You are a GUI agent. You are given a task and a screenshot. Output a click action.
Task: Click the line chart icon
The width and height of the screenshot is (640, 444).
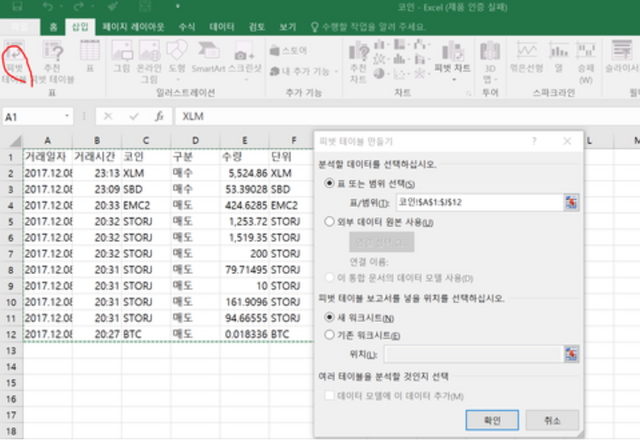click(380, 59)
